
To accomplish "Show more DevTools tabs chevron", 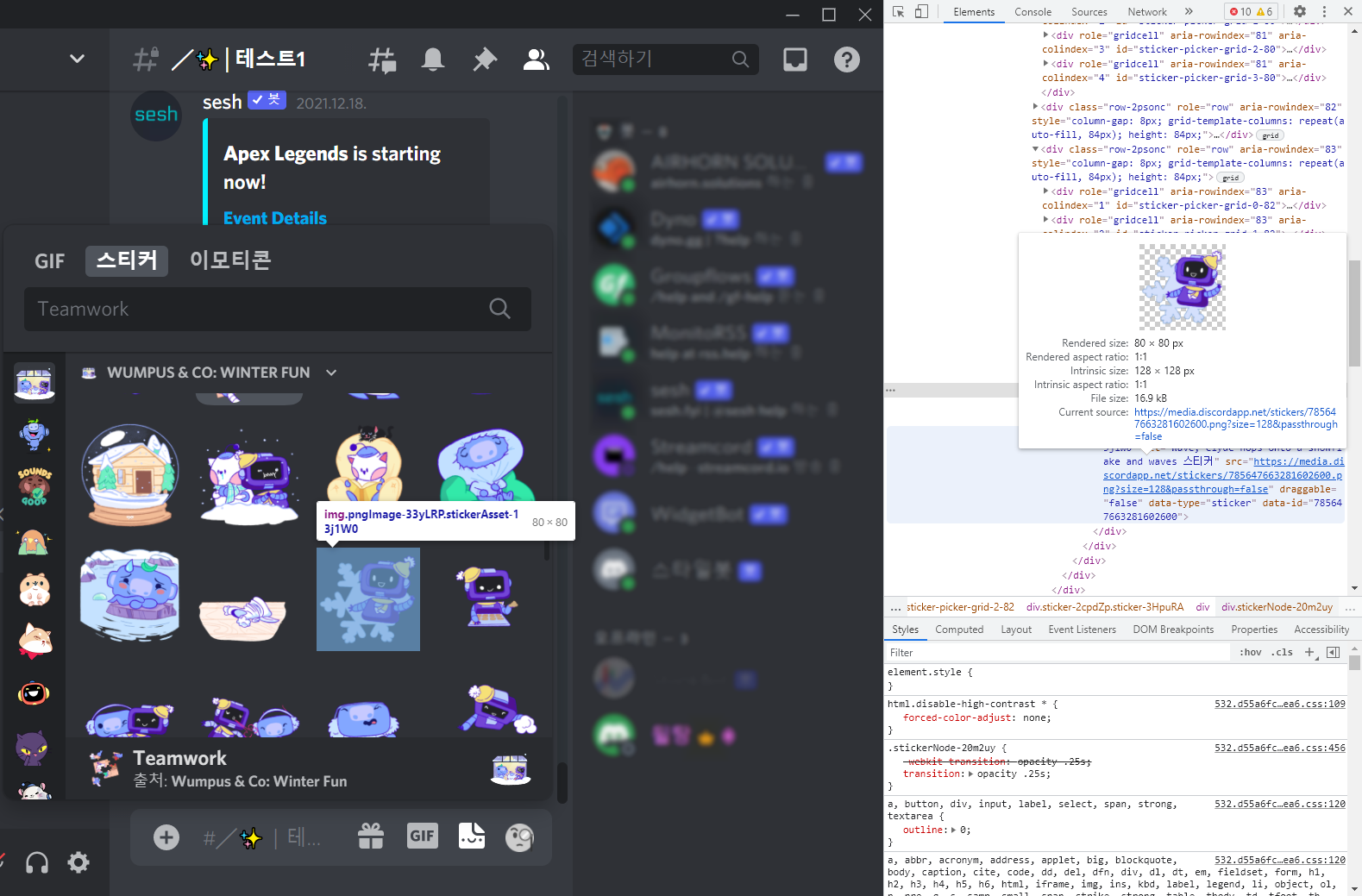I will (1189, 11).
